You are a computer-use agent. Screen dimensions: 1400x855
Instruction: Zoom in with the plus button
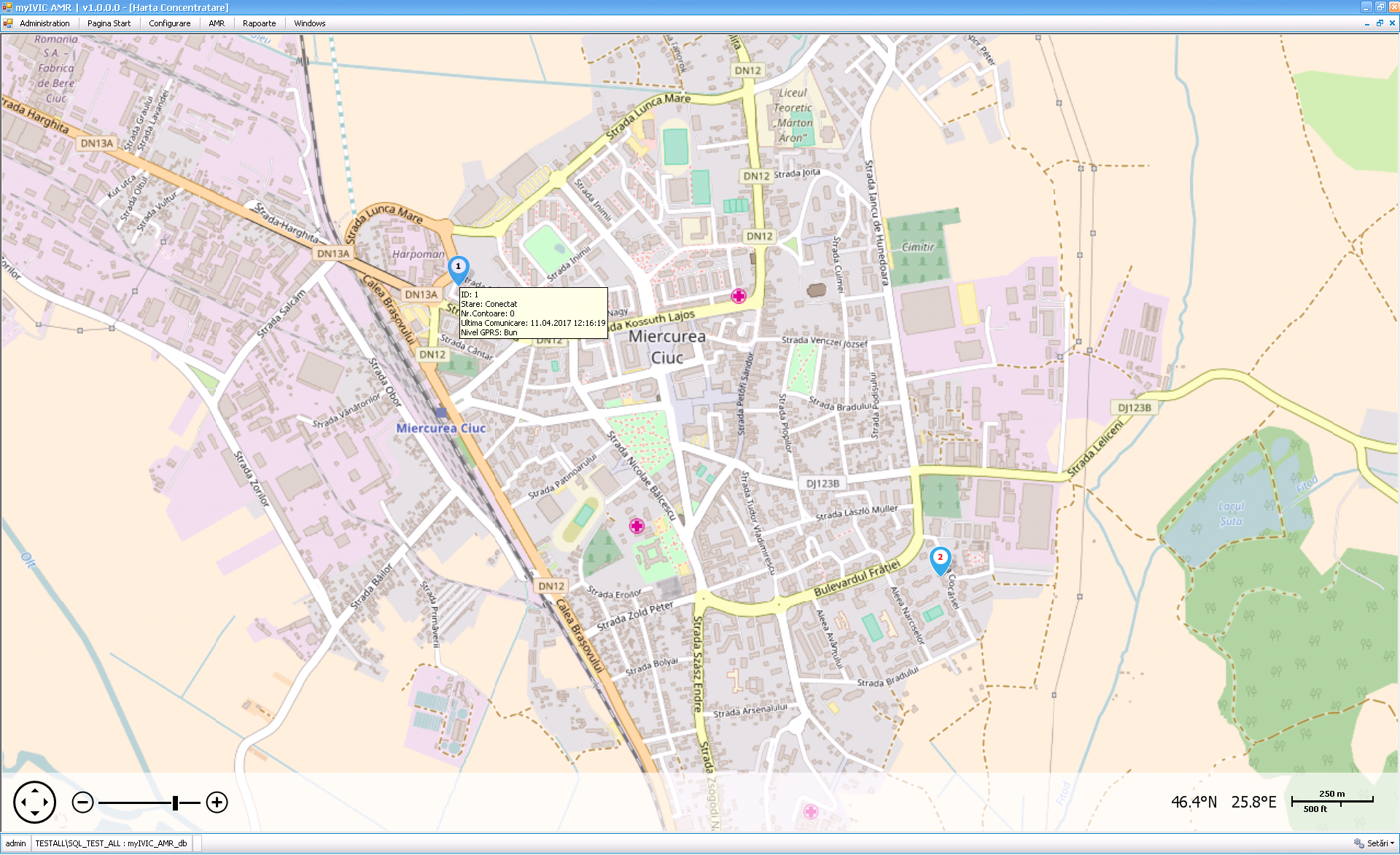tap(217, 803)
